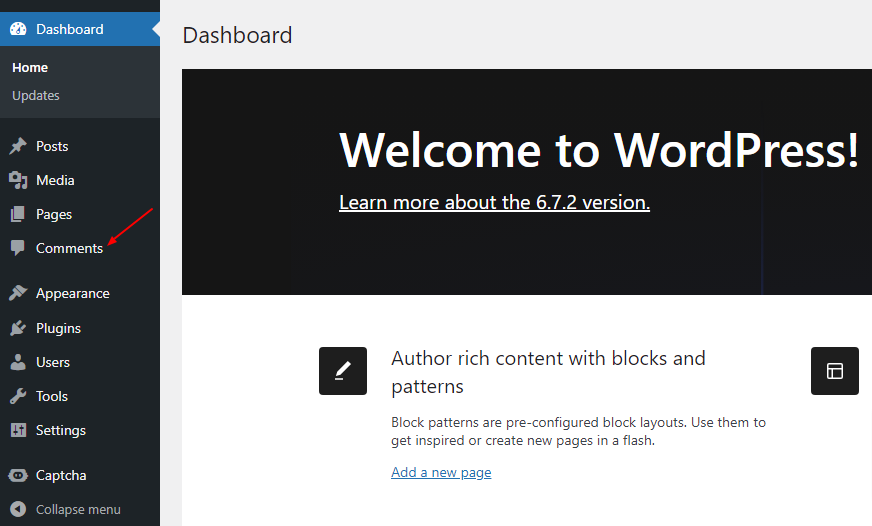872x526 pixels.
Task: Click the Appearance paintbrush icon
Action: click(x=18, y=293)
